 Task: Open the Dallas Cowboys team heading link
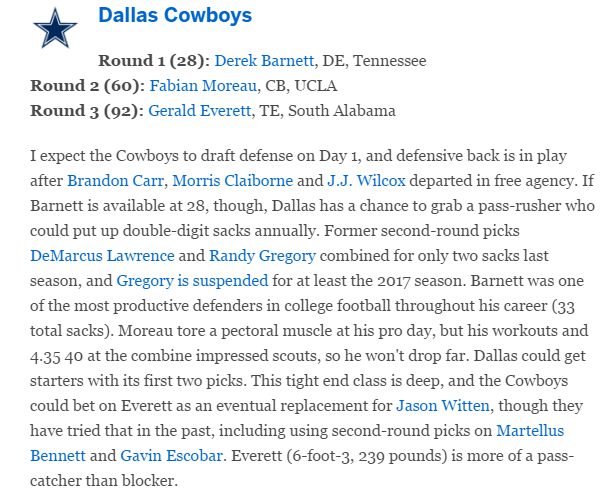coord(175,15)
